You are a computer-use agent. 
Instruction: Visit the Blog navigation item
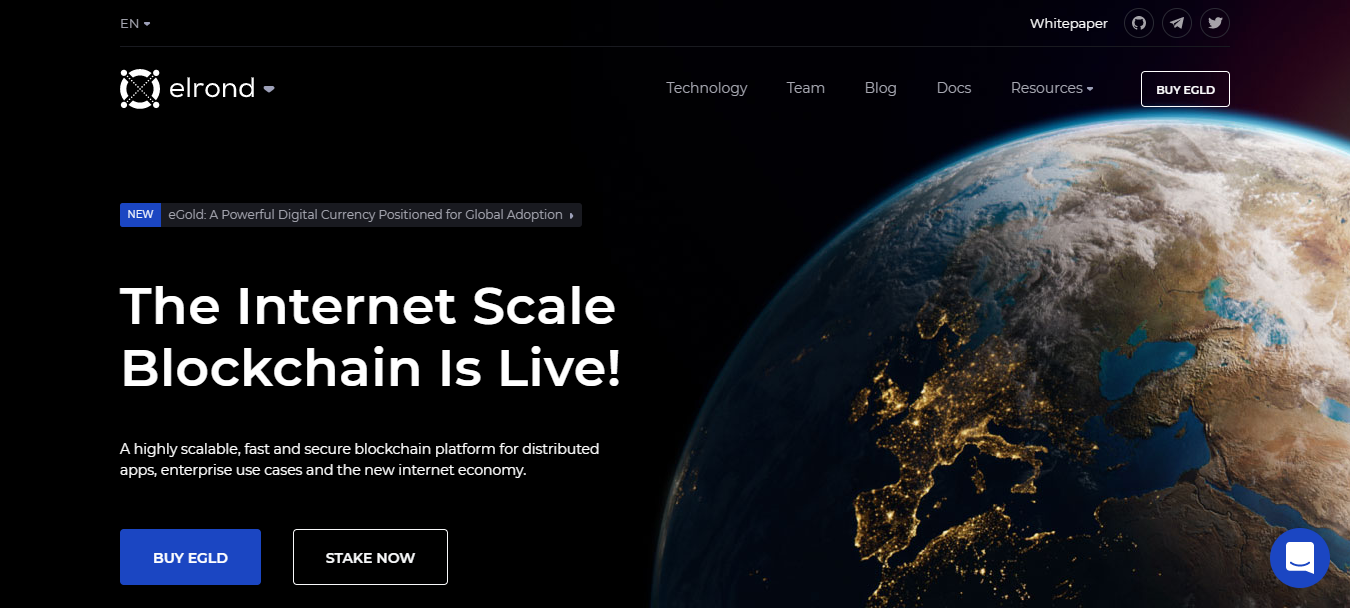(880, 88)
